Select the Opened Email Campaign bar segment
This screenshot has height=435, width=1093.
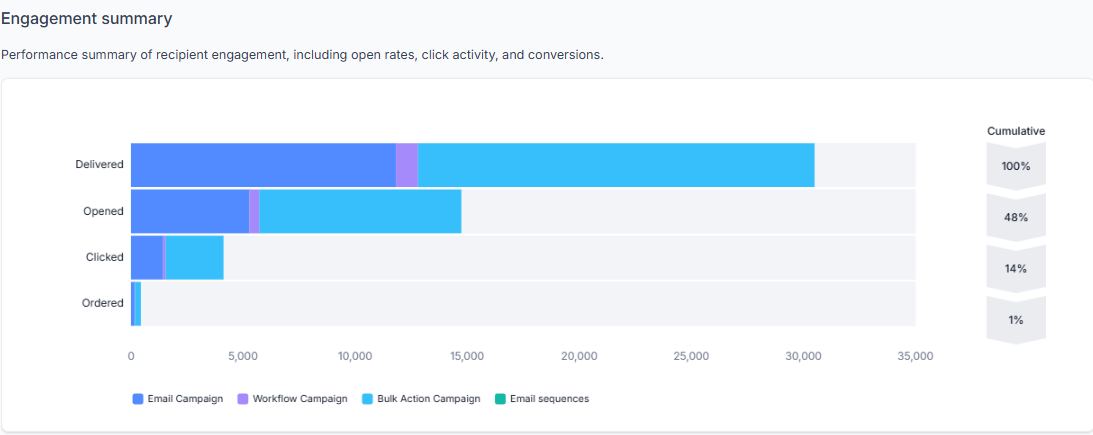pos(190,211)
